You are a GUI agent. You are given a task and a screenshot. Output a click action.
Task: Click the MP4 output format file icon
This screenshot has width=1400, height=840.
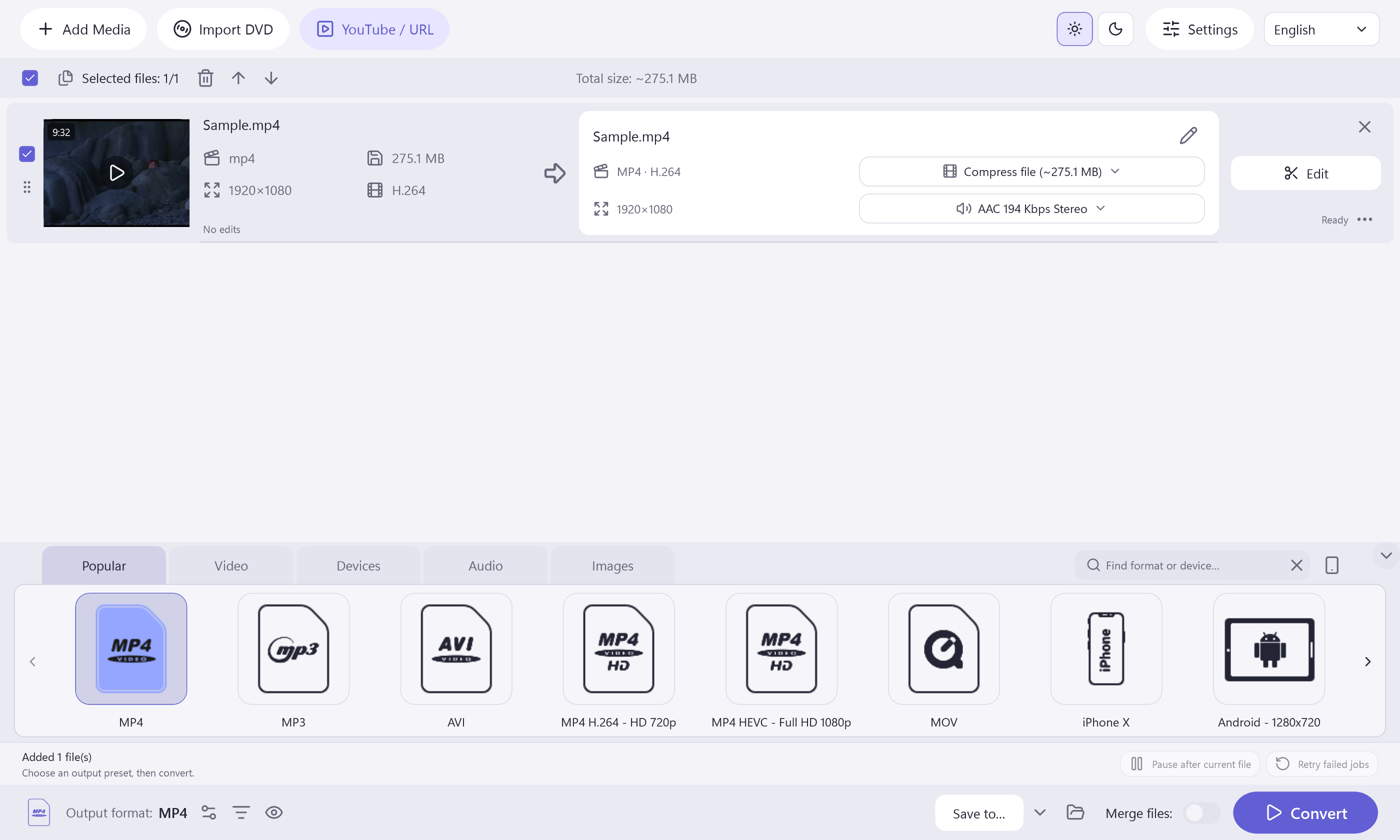[39, 813]
